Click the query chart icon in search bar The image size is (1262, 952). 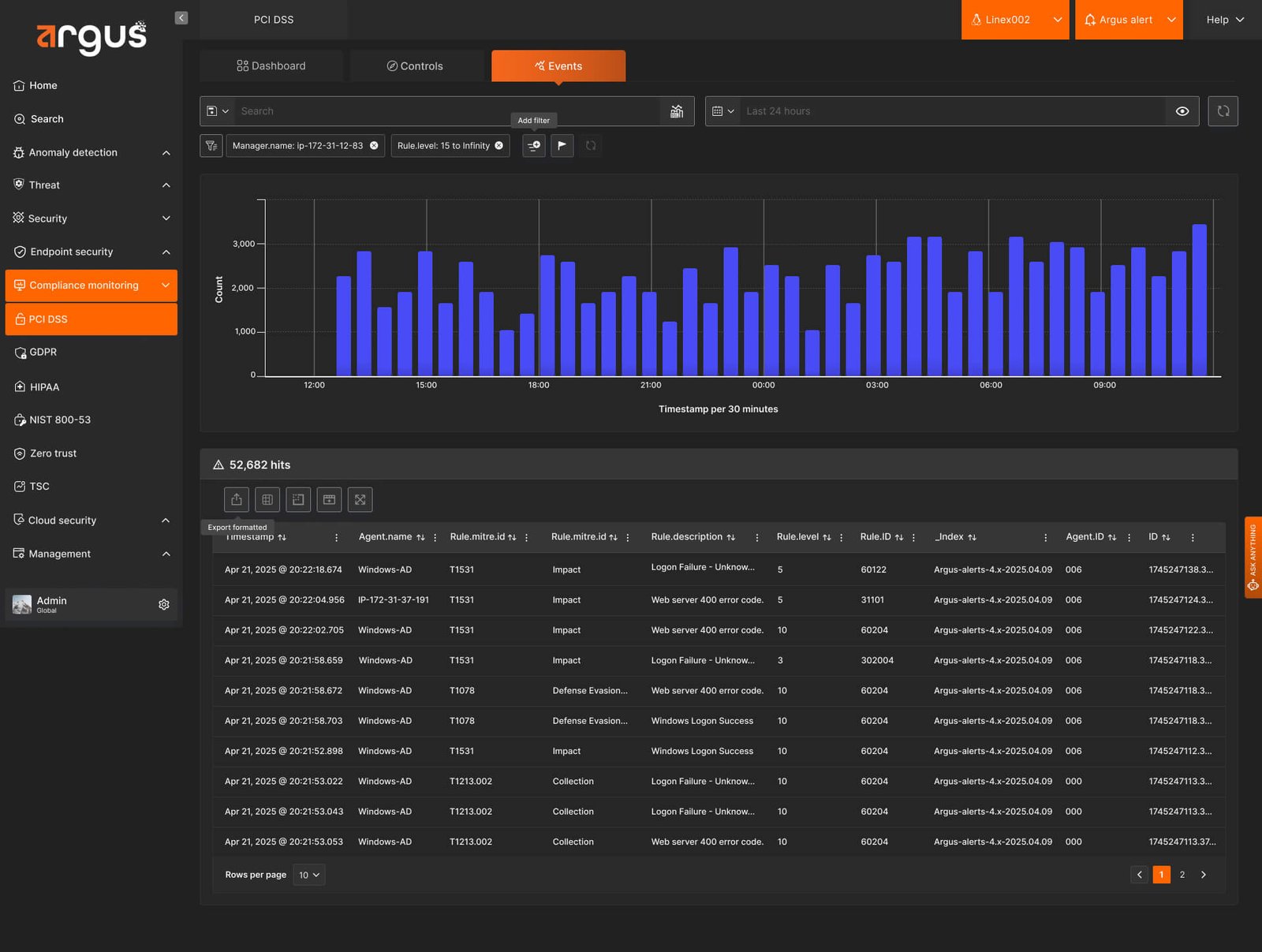(677, 111)
